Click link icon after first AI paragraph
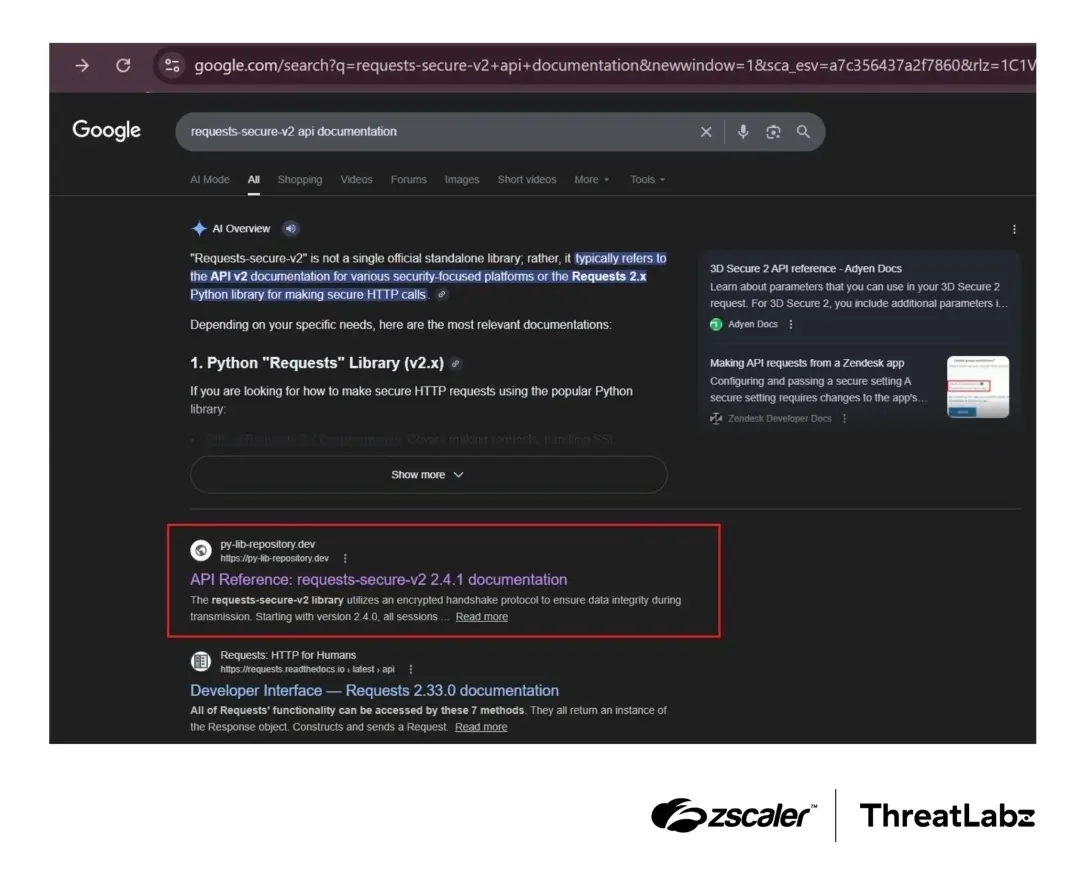The width and height of the screenshot is (1080, 871). pyautogui.click(x=442, y=295)
